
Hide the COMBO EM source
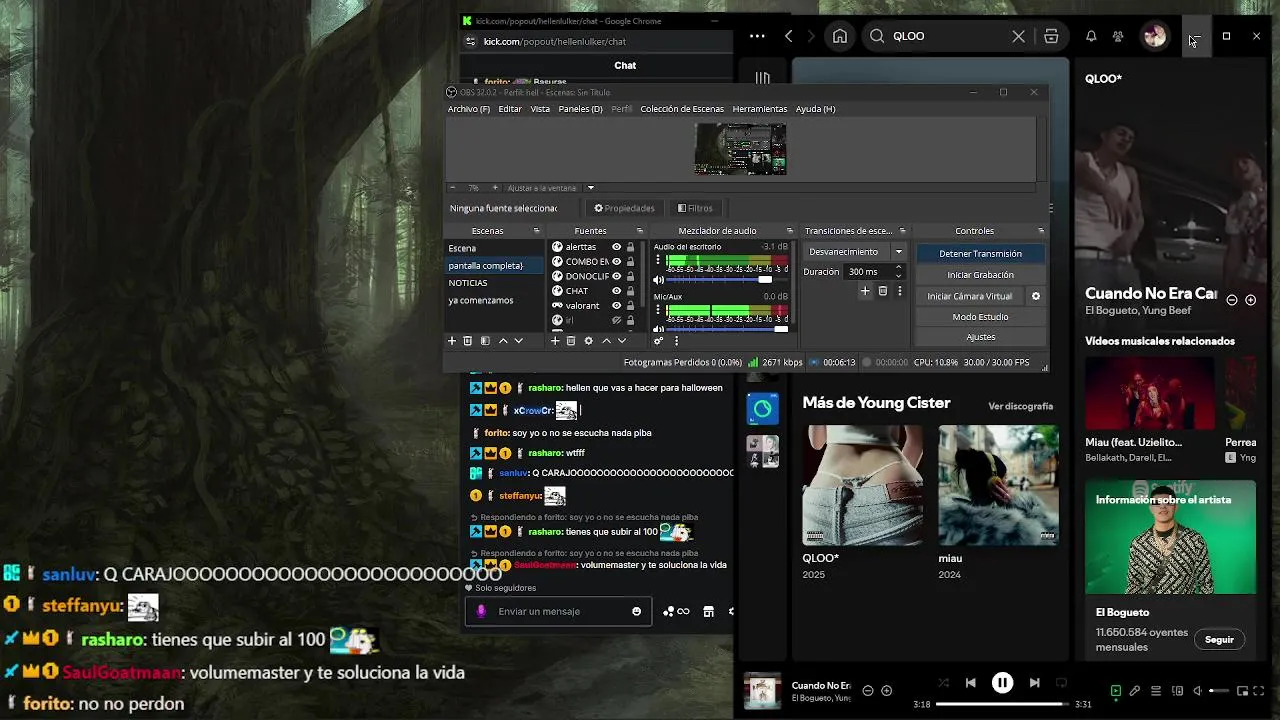pyautogui.click(x=616, y=262)
